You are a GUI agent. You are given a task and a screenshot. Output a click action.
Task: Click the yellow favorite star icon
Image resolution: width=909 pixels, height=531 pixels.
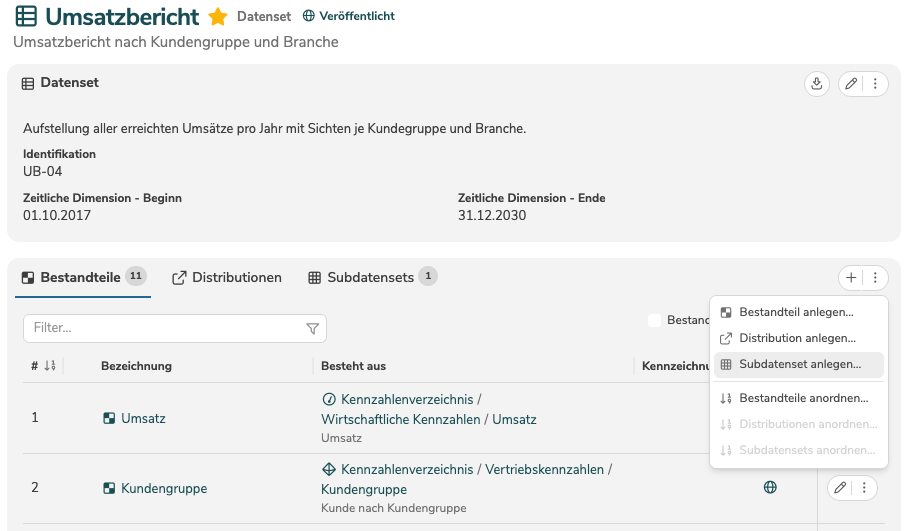point(218,17)
